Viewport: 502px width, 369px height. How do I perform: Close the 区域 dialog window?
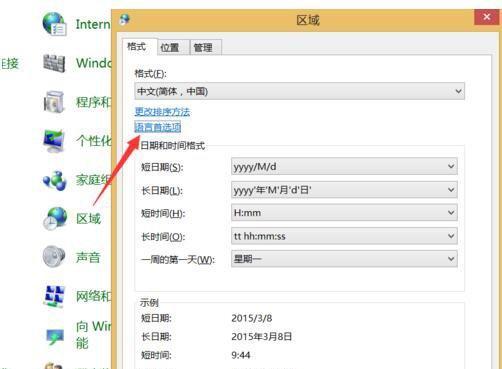[487, 17]
